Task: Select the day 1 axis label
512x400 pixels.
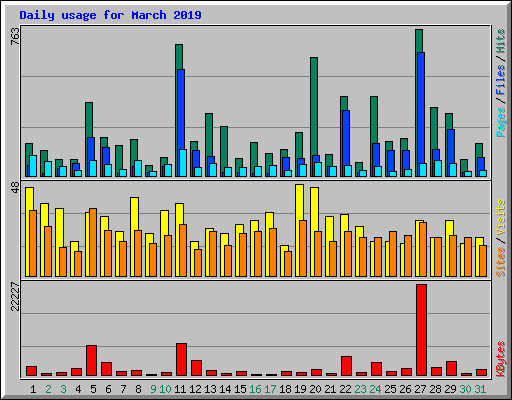Action: point(33,389)
